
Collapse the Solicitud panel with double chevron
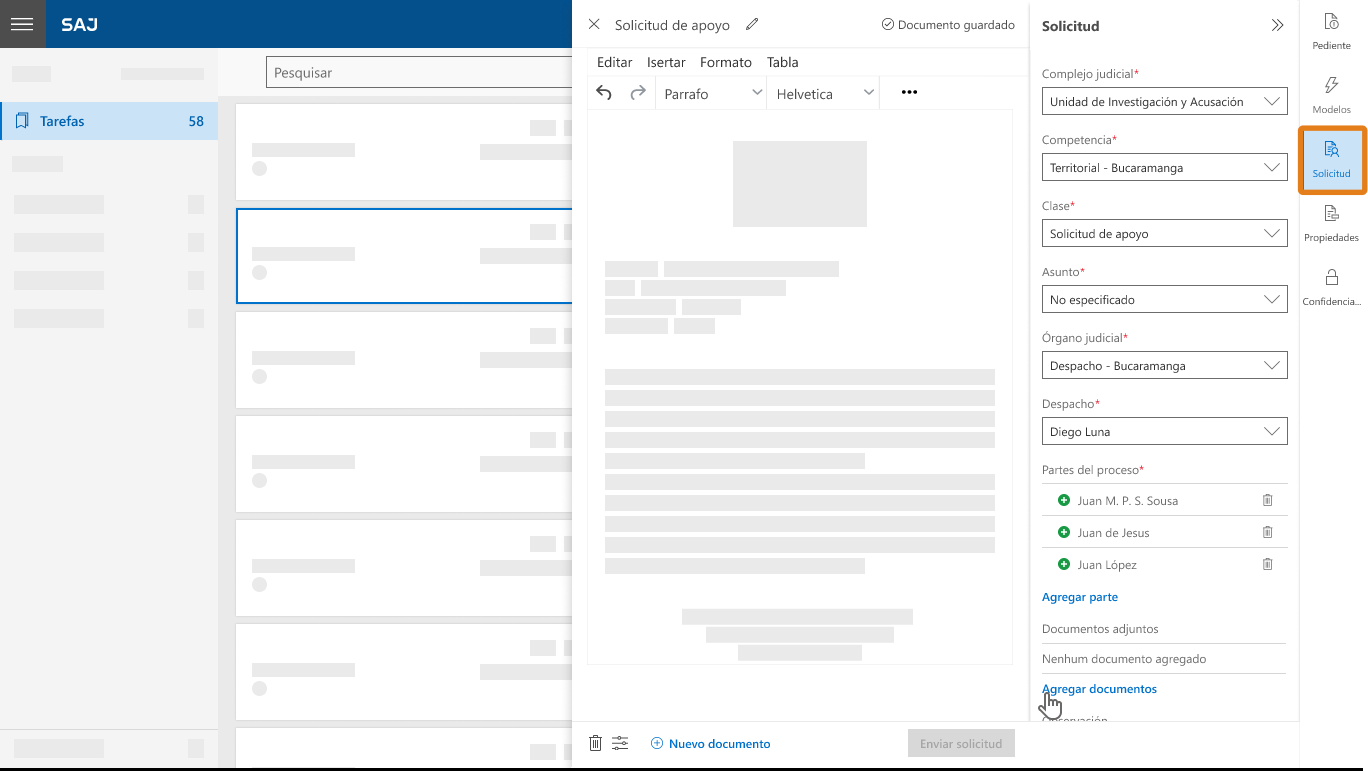tap(1277, 26)
